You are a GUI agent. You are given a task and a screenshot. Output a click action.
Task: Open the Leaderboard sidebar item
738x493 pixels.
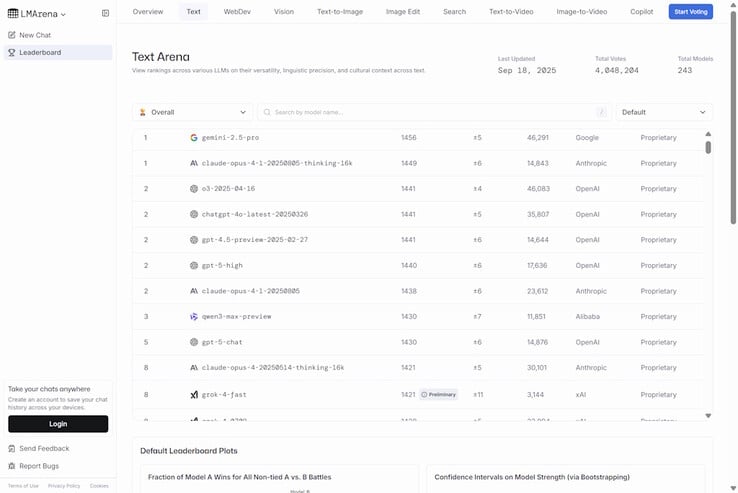click(58, 52)
